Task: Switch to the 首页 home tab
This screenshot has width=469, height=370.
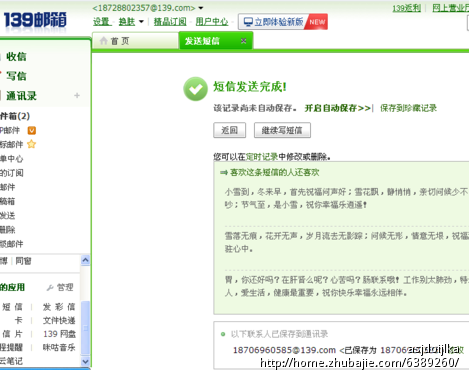Action: [134, 41]
